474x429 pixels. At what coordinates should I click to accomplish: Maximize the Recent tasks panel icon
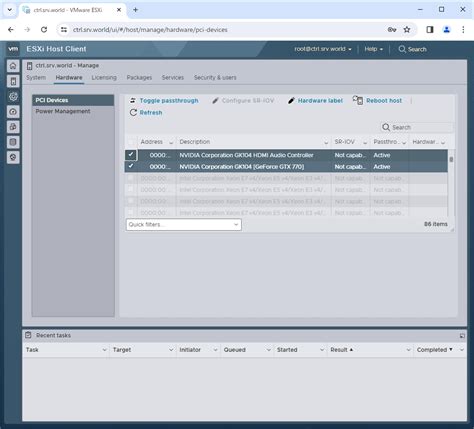pyautogui.click(x=462, y=336)
